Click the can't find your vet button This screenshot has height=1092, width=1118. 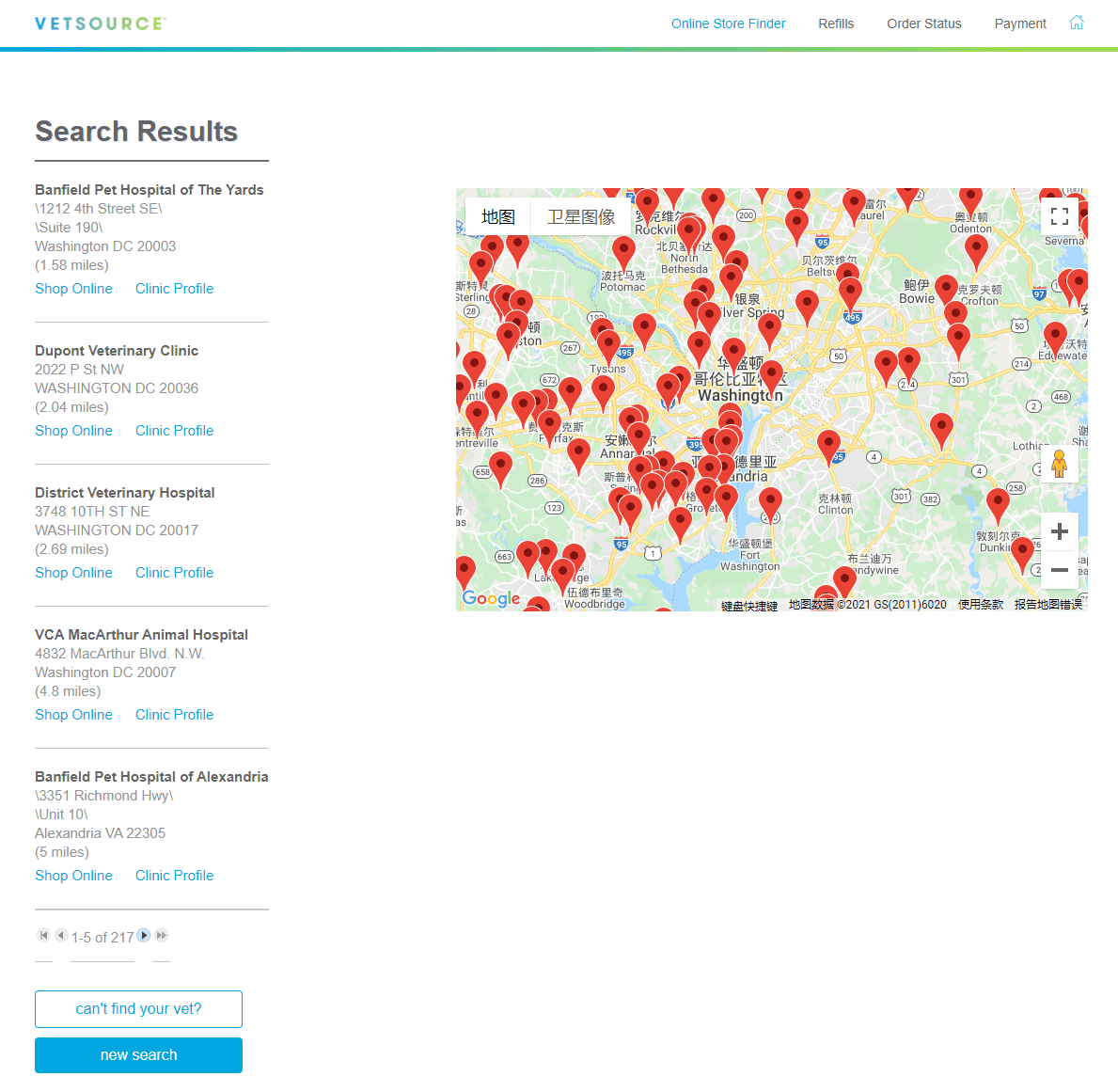point(138,1008)
